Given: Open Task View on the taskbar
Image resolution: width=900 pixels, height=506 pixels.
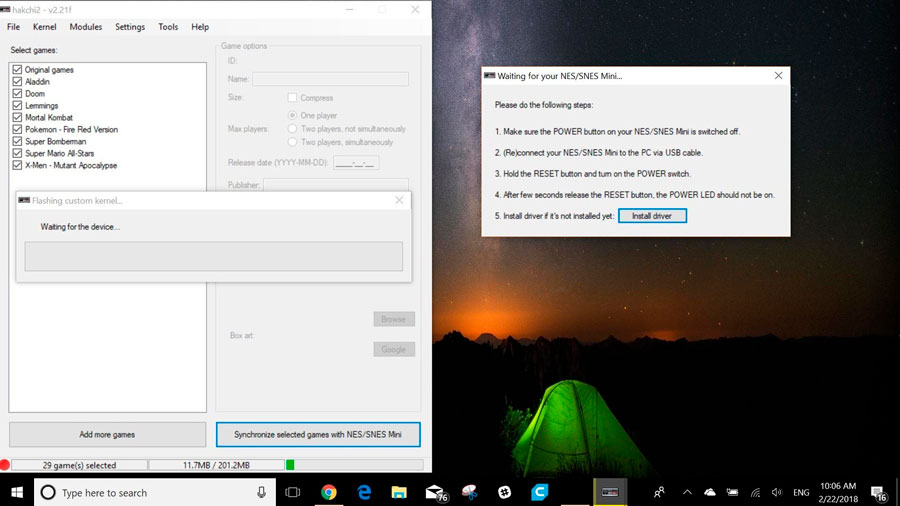Looking at the screenshot, I should click(x=293, y=492).
